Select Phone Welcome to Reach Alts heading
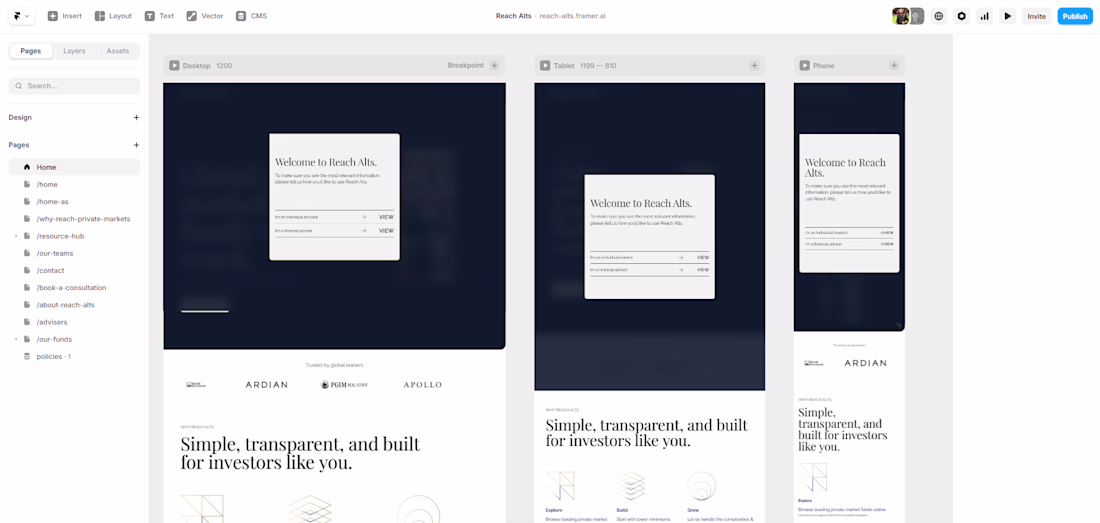1100x523 pixels. [x=845, y=168]
